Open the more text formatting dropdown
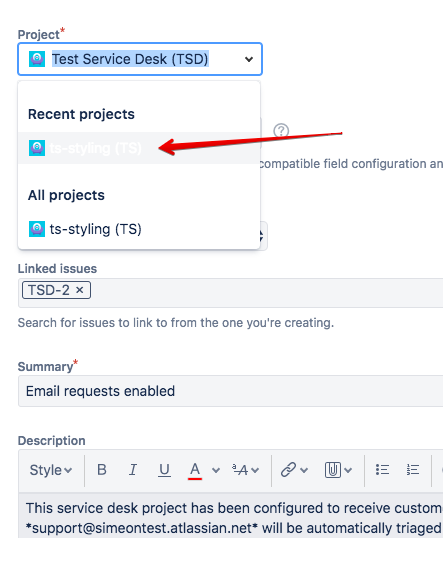Image resolution: width=443 pixels, height=578 pixels. 245,470
